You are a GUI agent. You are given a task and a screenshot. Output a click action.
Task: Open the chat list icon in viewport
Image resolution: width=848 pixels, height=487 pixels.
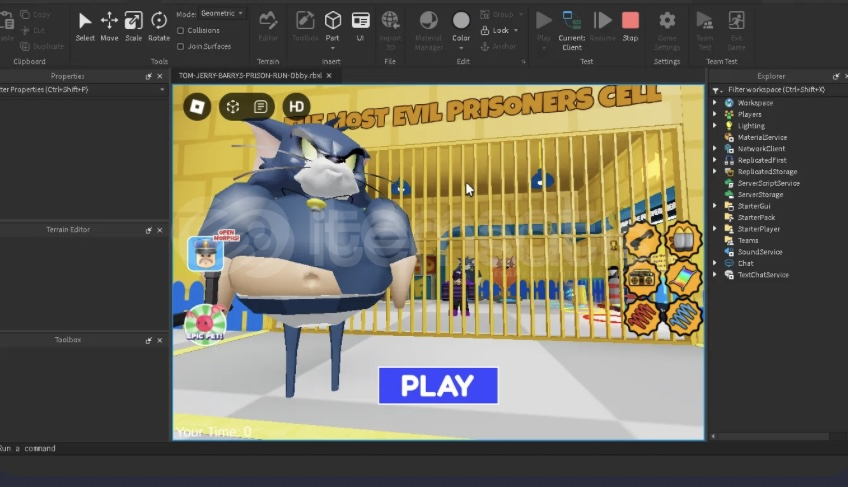point(261,107)
